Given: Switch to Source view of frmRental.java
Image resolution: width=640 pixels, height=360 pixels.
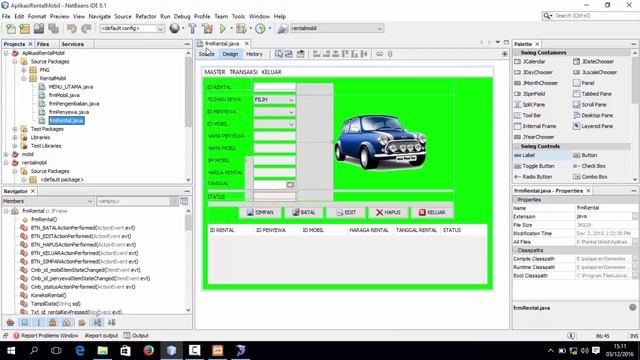Looking at the screenshot, I should [x=207, y=54].
